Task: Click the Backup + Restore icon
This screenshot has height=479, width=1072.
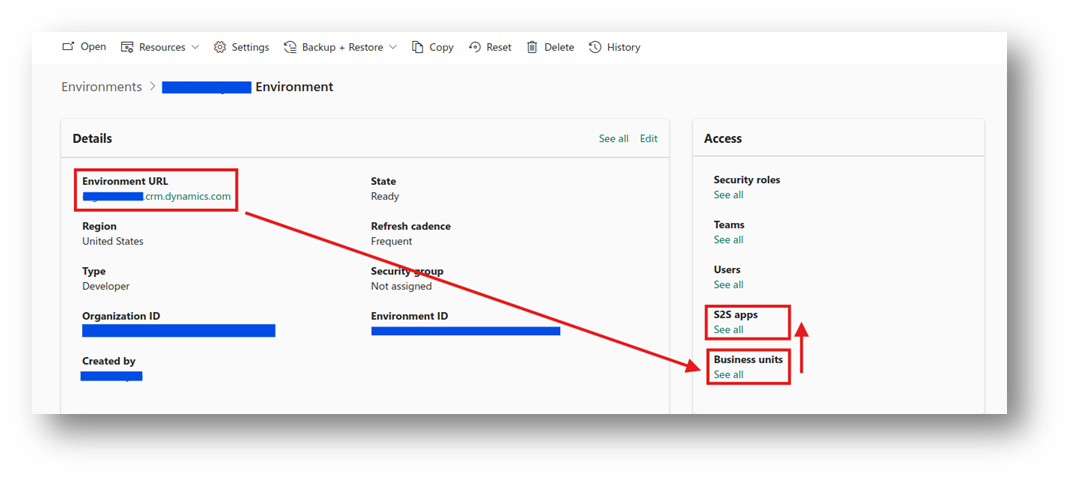Action: (x=290, y=47)
